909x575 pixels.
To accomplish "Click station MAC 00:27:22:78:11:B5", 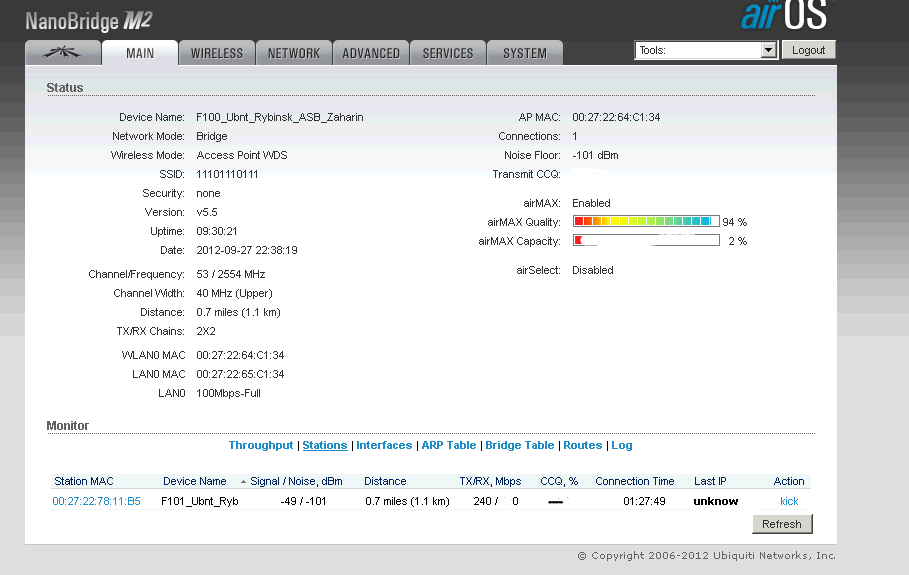I will point(96,501).
